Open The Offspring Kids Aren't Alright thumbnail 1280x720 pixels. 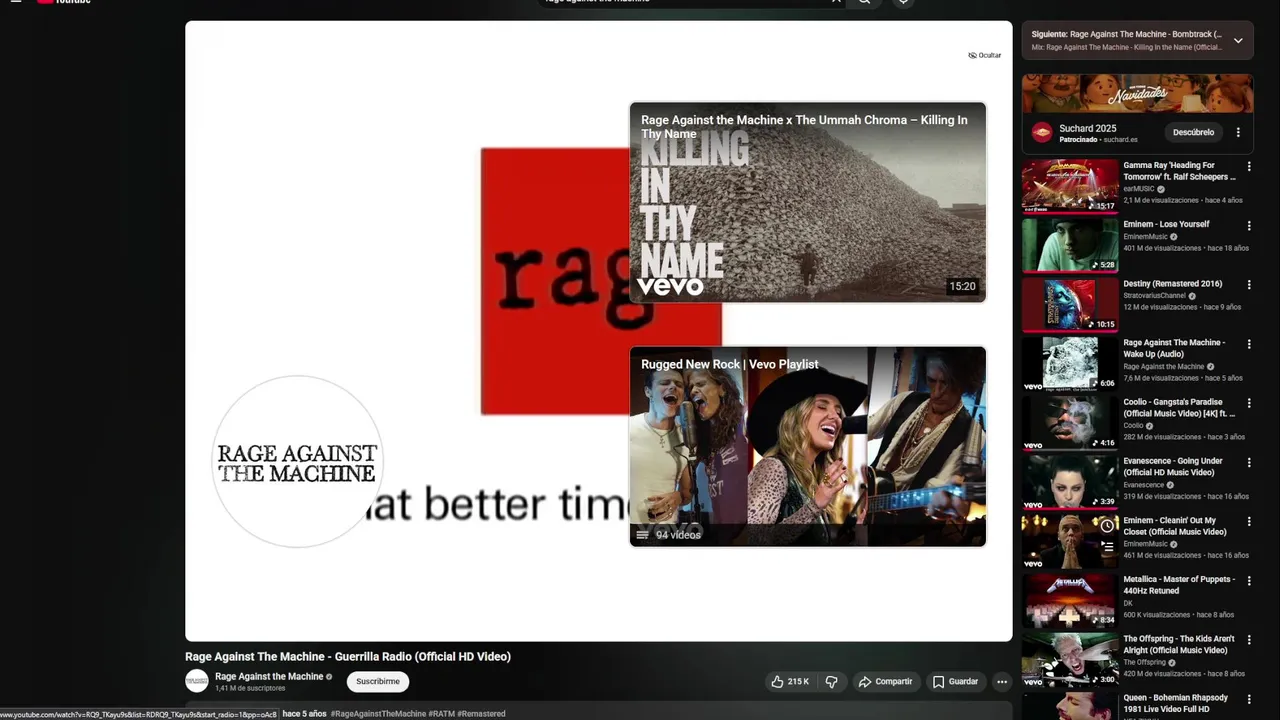tap(1070, 659)
